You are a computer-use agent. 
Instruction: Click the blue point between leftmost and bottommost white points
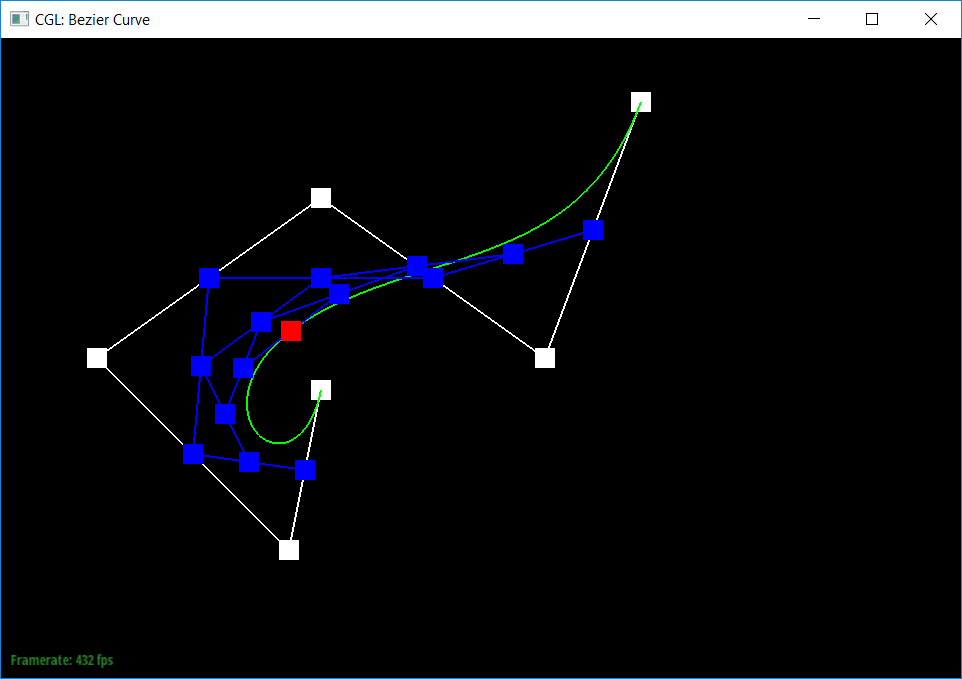193,454
